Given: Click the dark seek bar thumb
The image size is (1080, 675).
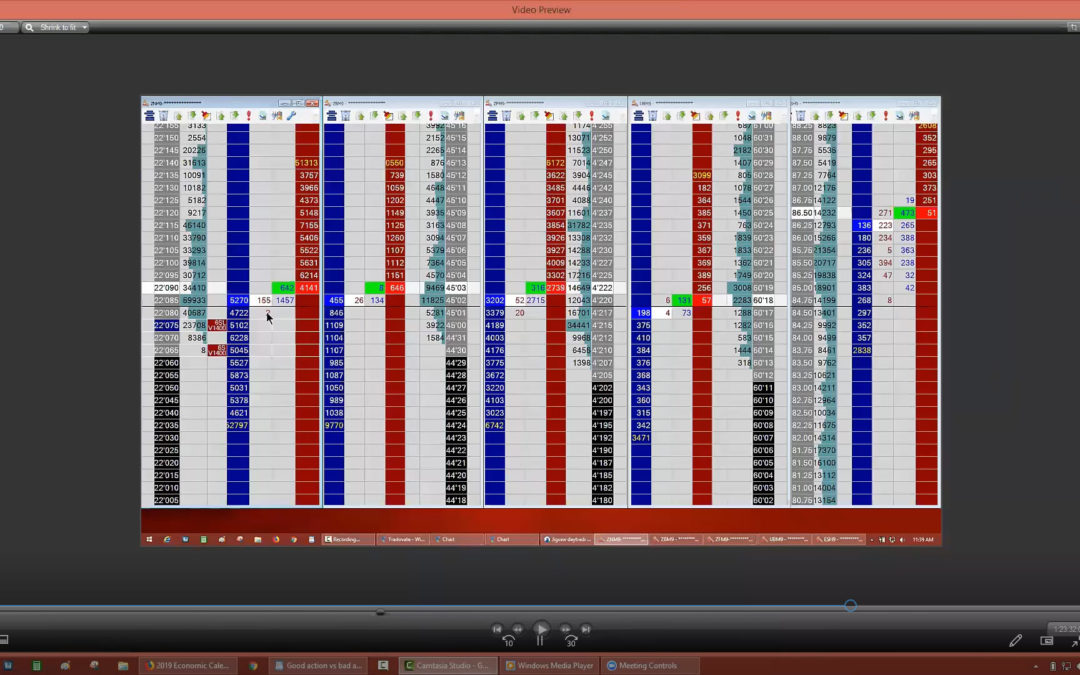Looking at the screenshot, I should pos(380,612).
